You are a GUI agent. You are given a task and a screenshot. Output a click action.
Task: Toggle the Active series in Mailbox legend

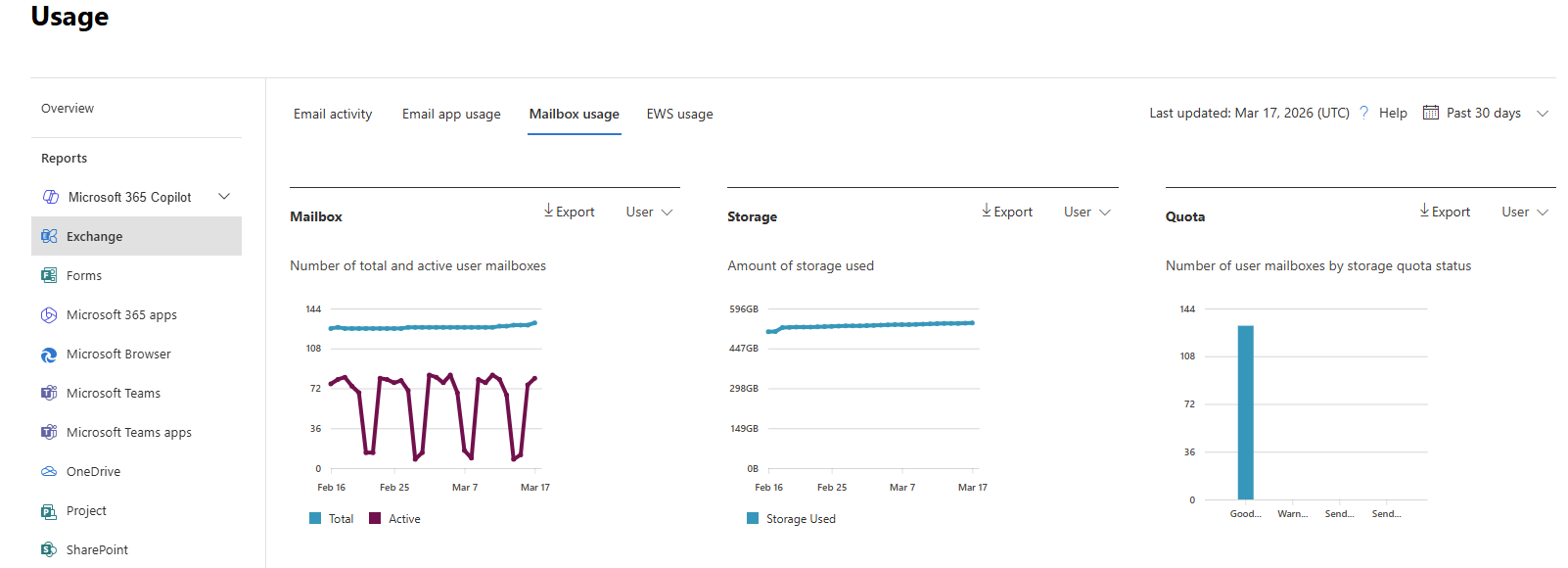coord(394,519)
